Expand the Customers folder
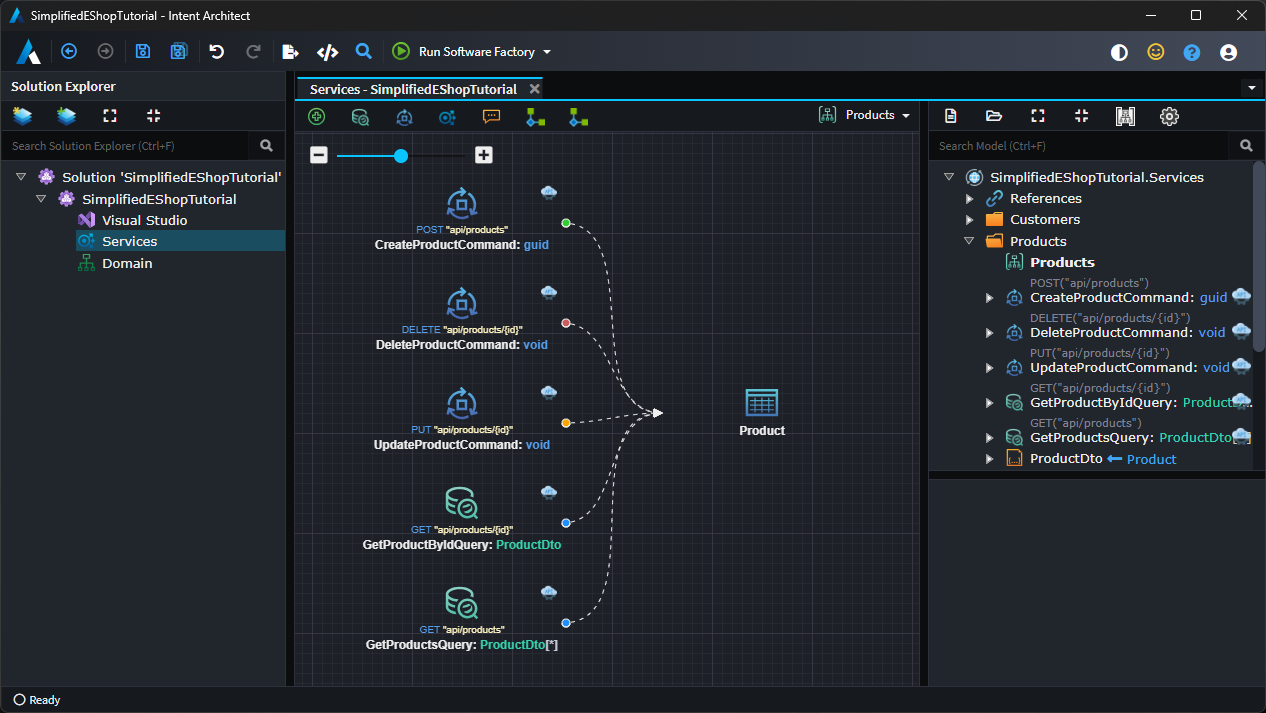Viewport: 1266px width, 713px height. pos(969,219)
